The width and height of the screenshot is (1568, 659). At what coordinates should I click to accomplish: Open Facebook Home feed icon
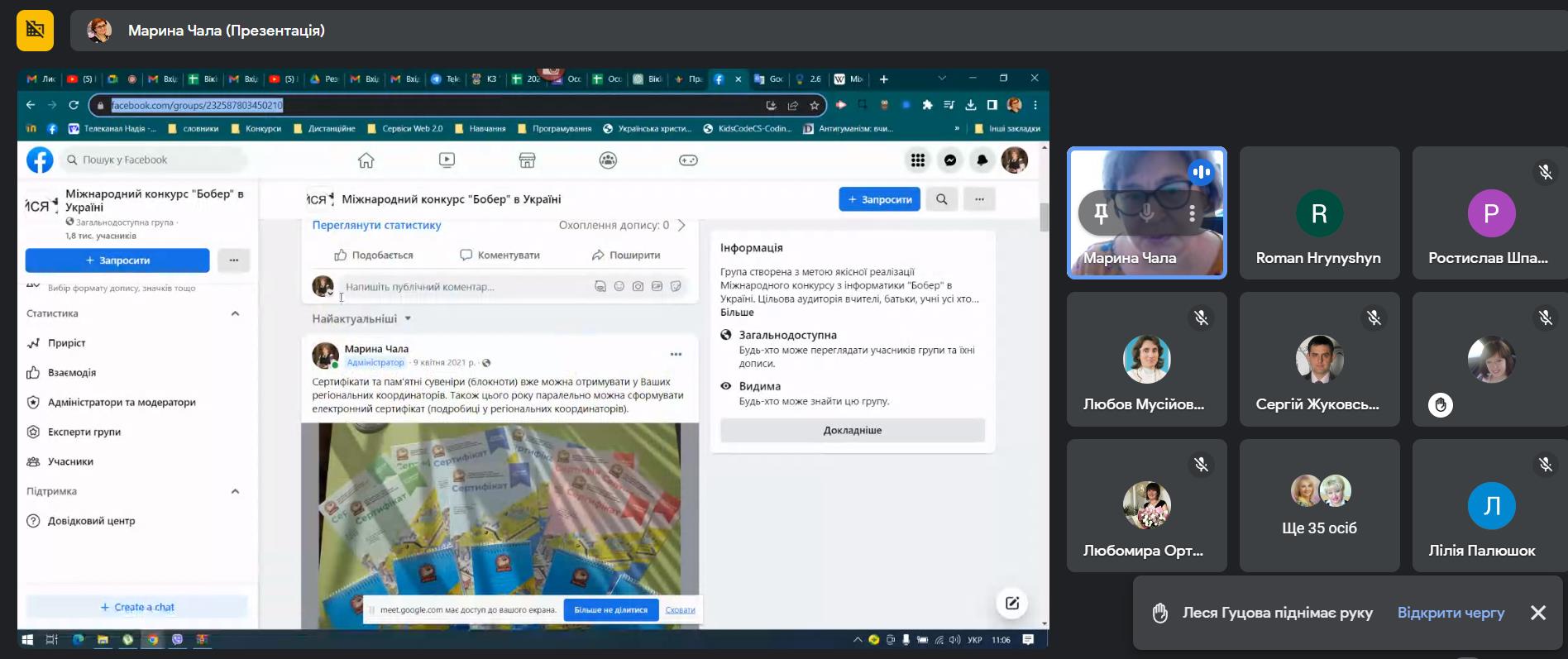(366, 160)
